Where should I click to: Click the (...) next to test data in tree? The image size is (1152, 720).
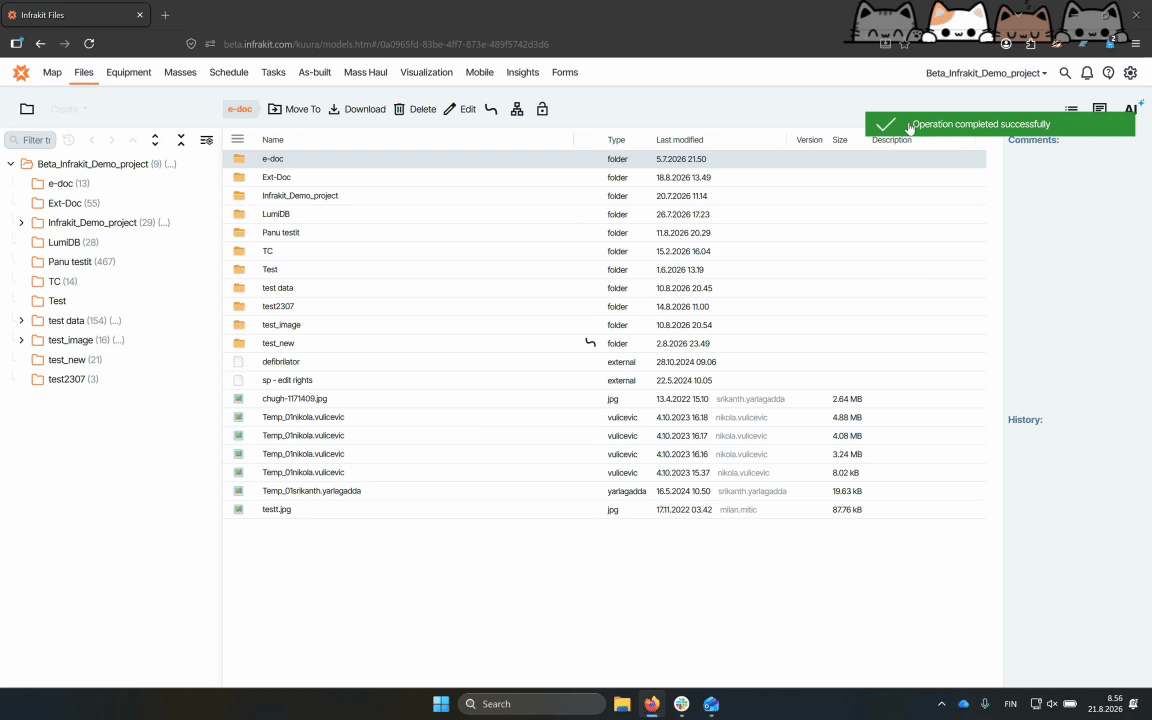(x=115, y=320)
